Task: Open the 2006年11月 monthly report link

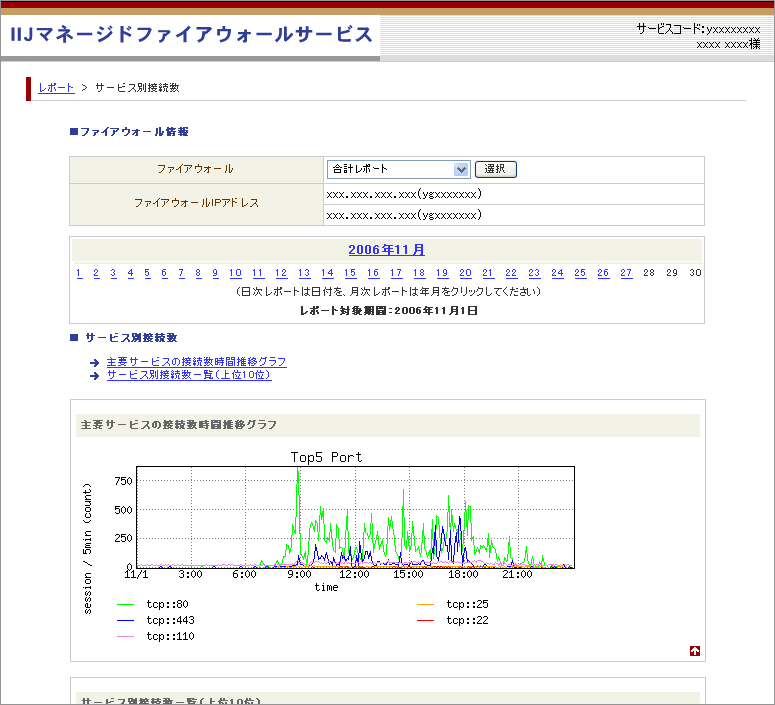Action: 386,250
